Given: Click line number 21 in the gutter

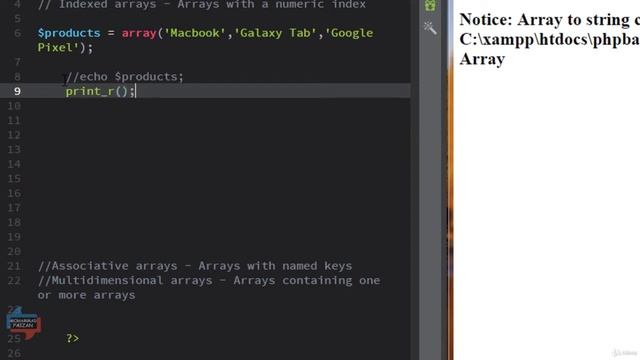Looking at the screenshot, I should (x=14, y=266).
